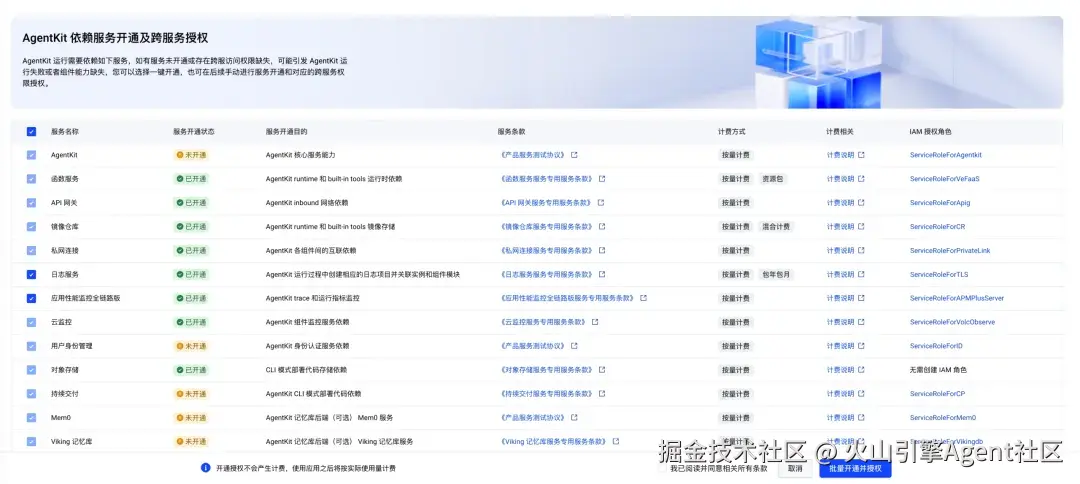Click external-link icon beside 云监控服务专用服务条款
The height and width of the screenshot is (484, 1080).
coord(595,322)
